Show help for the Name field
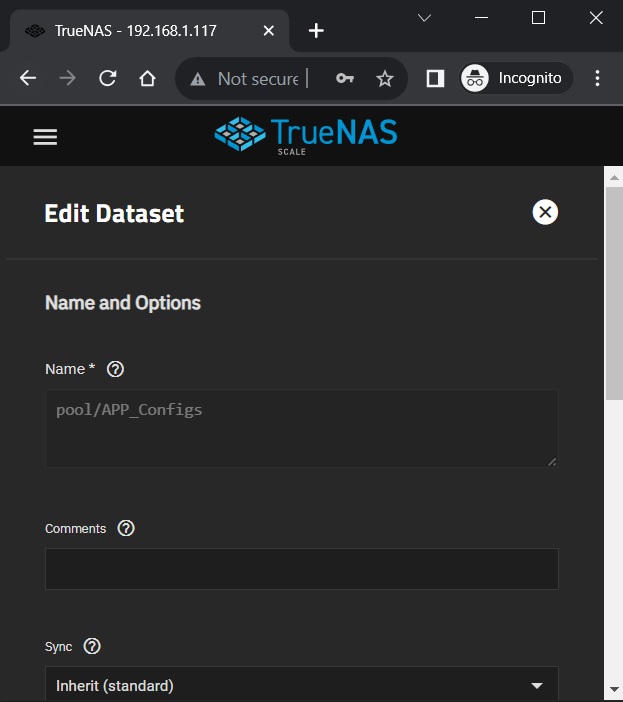The height and width of the screenshot is (702, 623). (x=115, y=369)
